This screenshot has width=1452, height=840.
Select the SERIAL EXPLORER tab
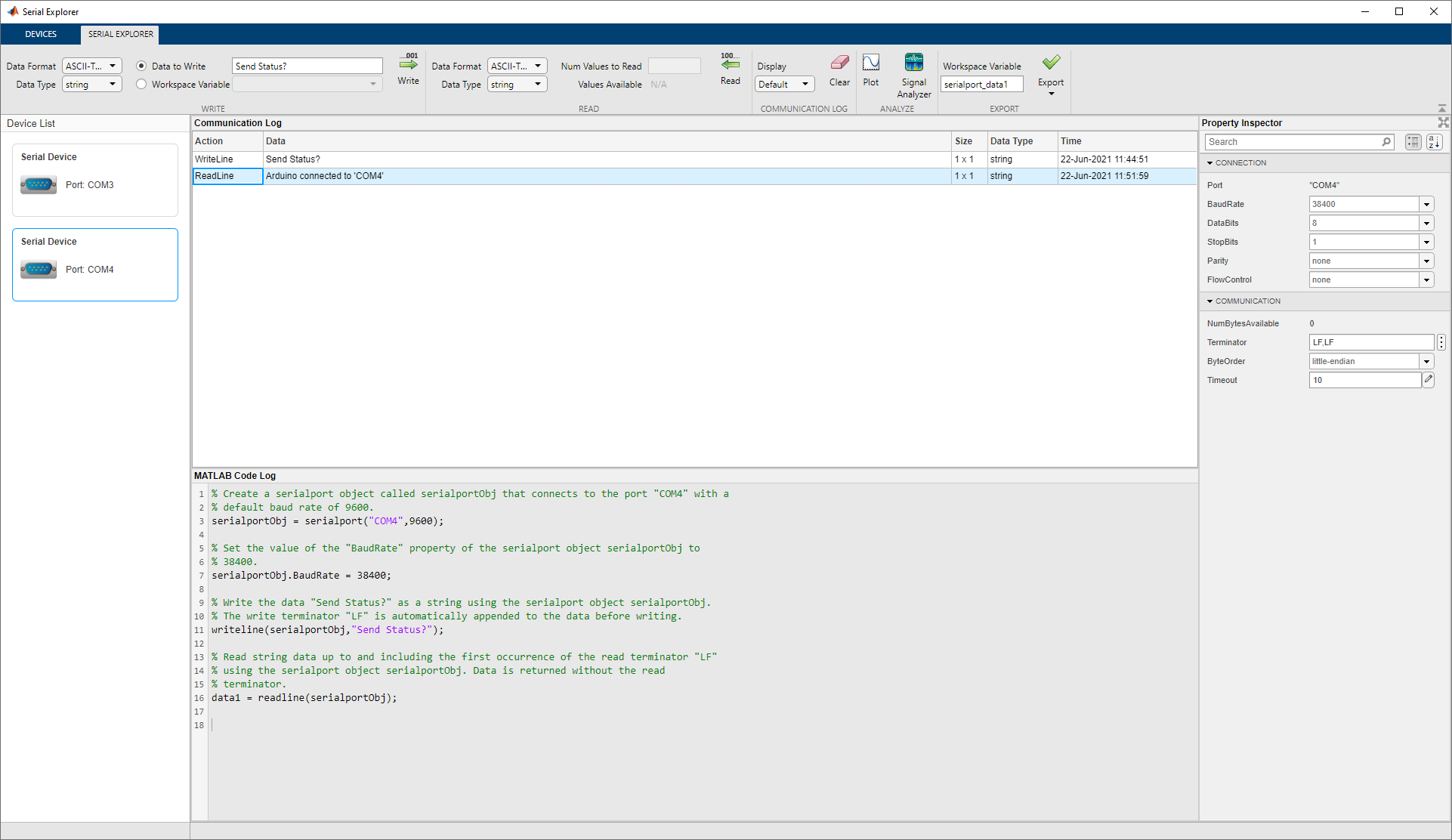[x=120, y=34]
